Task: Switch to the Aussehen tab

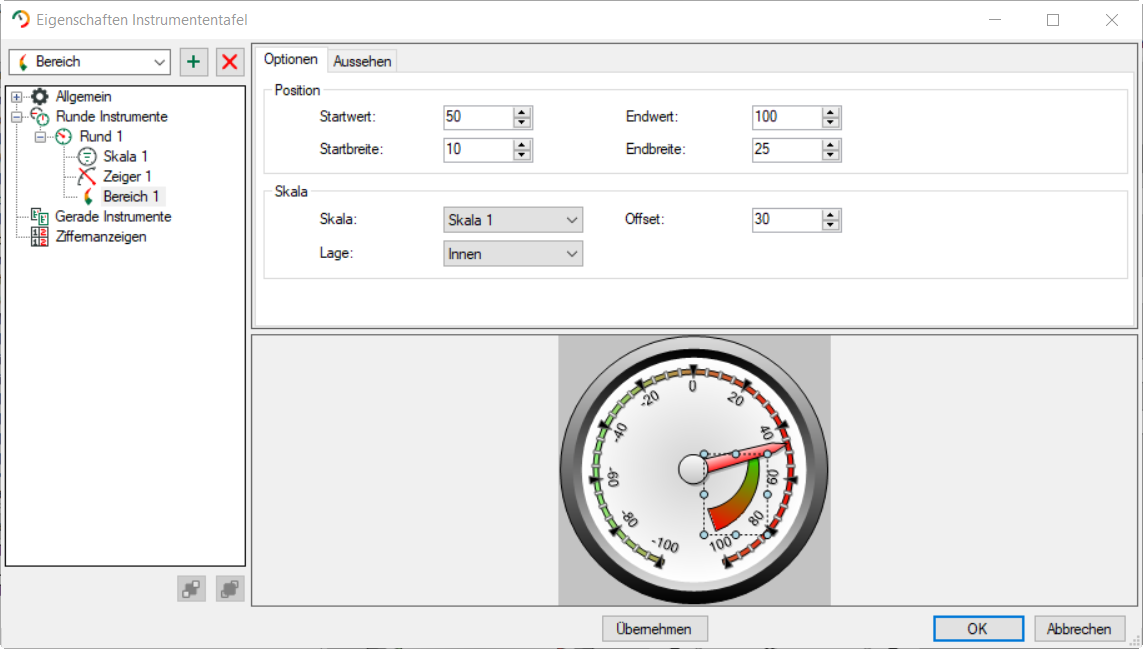Action: coord(362,62)
